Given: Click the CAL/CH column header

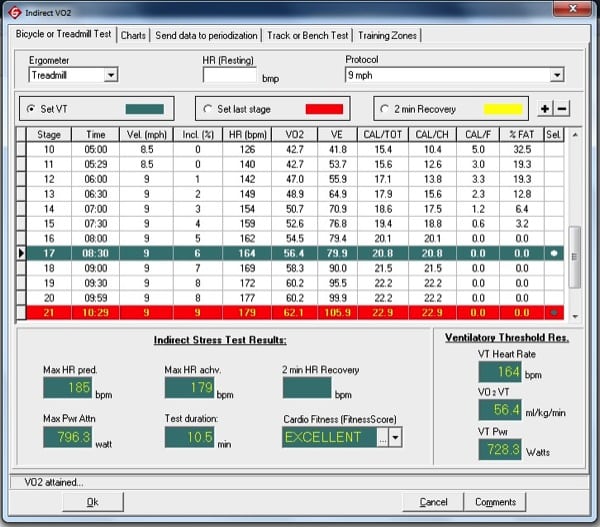Looking at the screenshot, I should 432,135.
